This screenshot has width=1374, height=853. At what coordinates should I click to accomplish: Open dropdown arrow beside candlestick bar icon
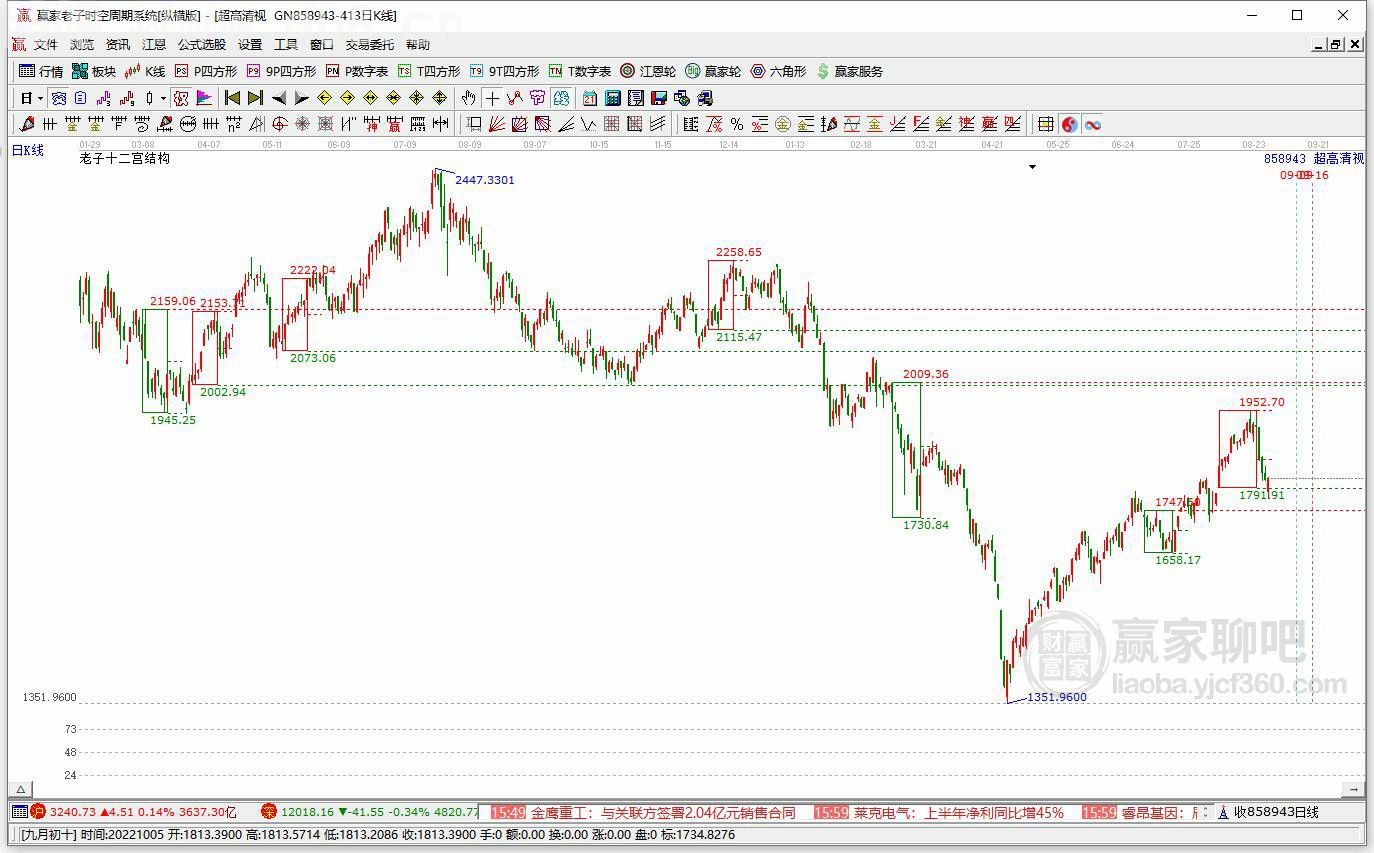tap(163, 98)
